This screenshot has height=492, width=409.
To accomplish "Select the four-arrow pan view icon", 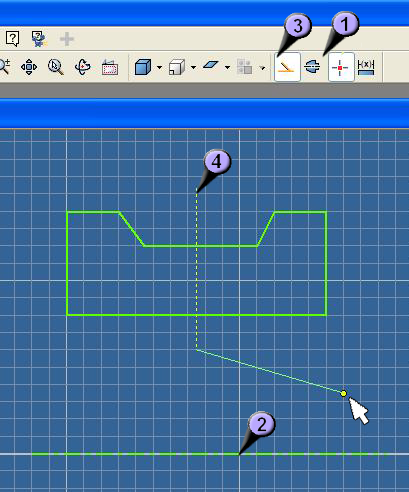I will coord(29,67).
